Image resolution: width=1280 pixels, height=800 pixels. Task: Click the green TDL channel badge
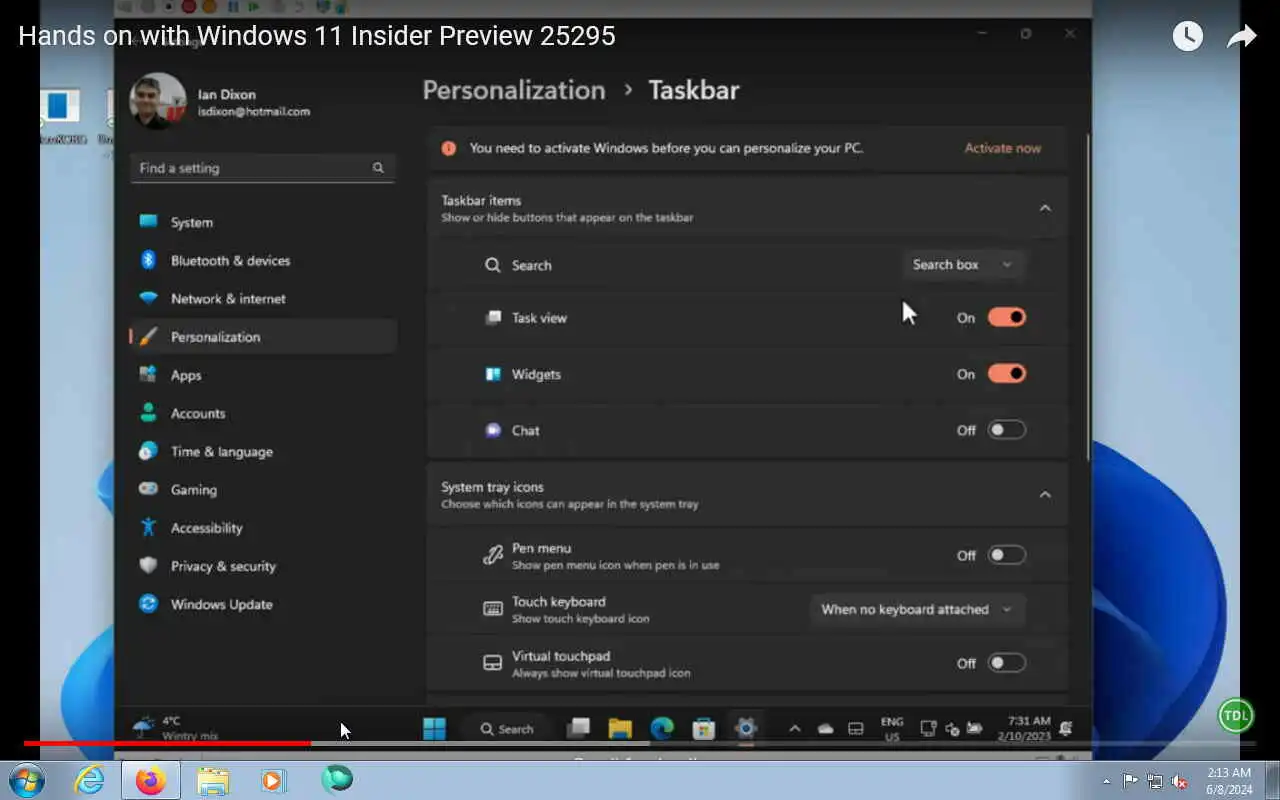point(1236,715)
